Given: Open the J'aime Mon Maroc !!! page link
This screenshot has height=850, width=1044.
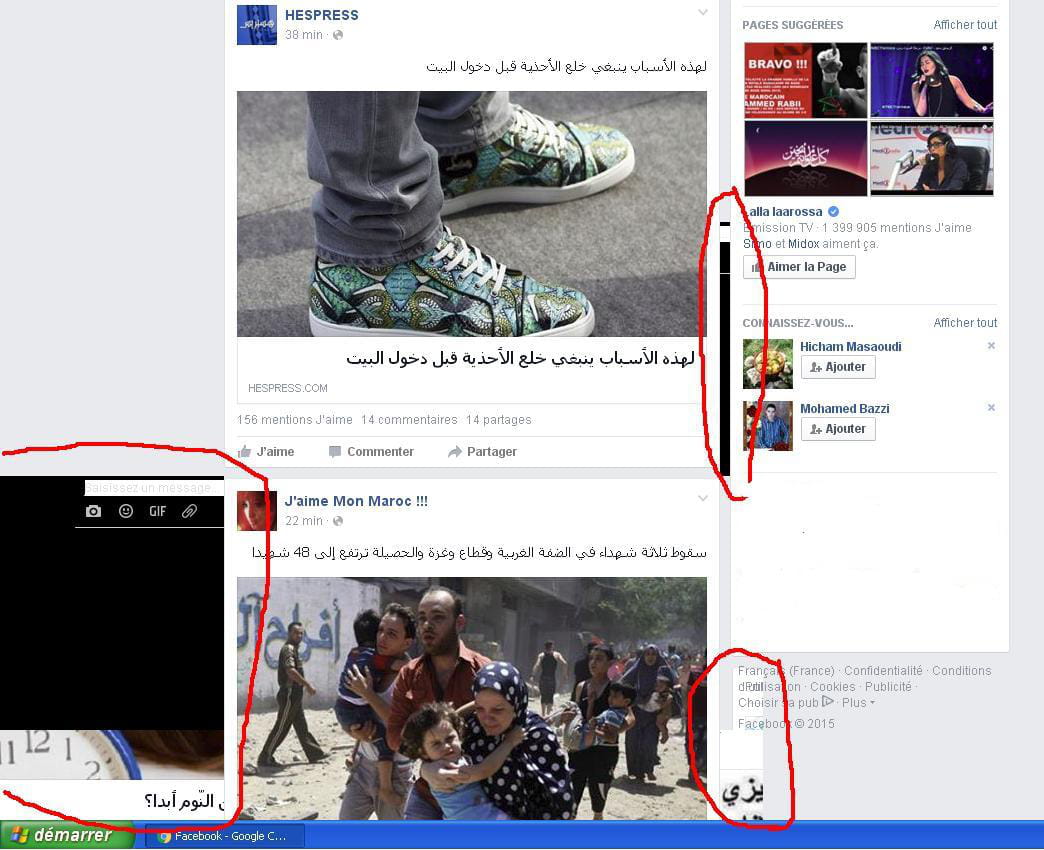Looking at the screenshot, I should coord(356,501).
